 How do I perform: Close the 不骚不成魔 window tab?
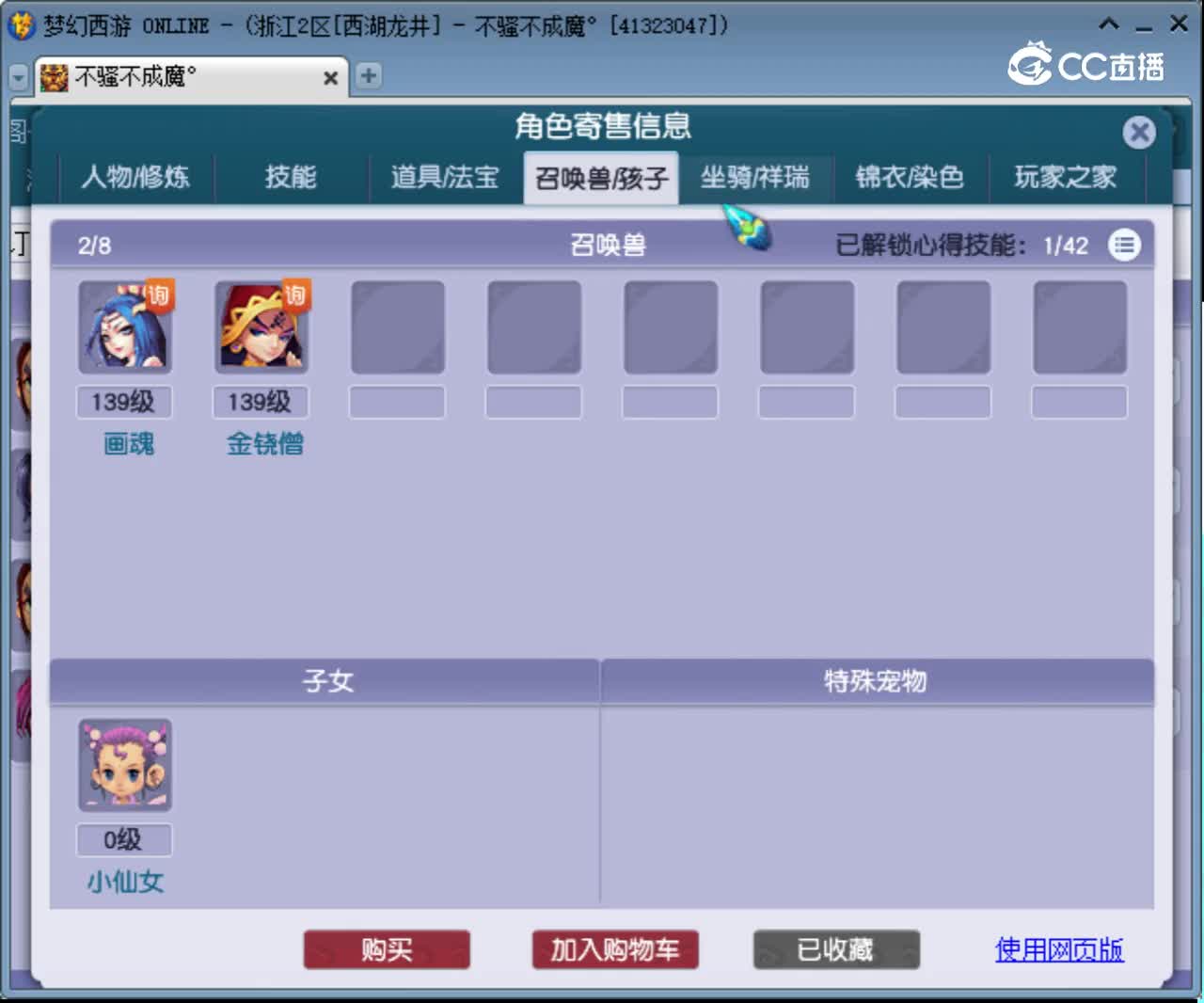pos(330,78)
